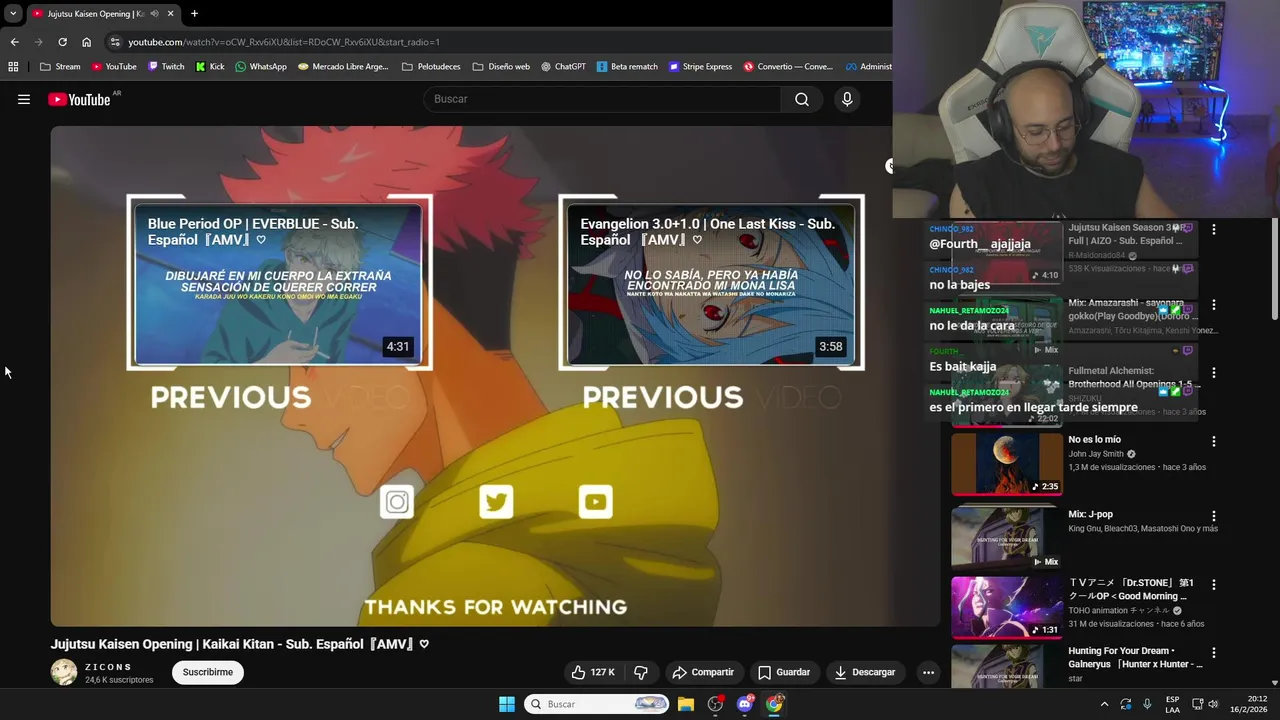Mute the tab via speaker icon
Viewport: 1280px width, 720px height.
(x=154, y=13)
